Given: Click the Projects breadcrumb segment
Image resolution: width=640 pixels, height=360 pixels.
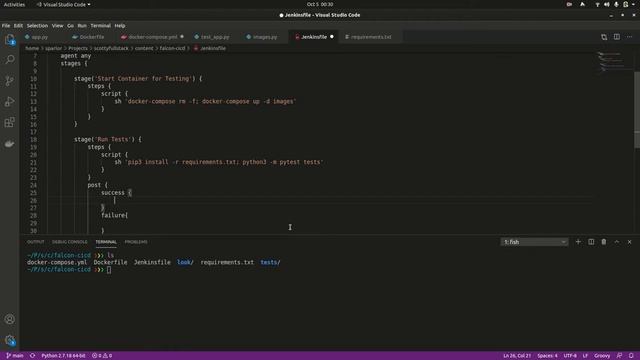Looking at the screenshot, I should (x=78, y=48).
